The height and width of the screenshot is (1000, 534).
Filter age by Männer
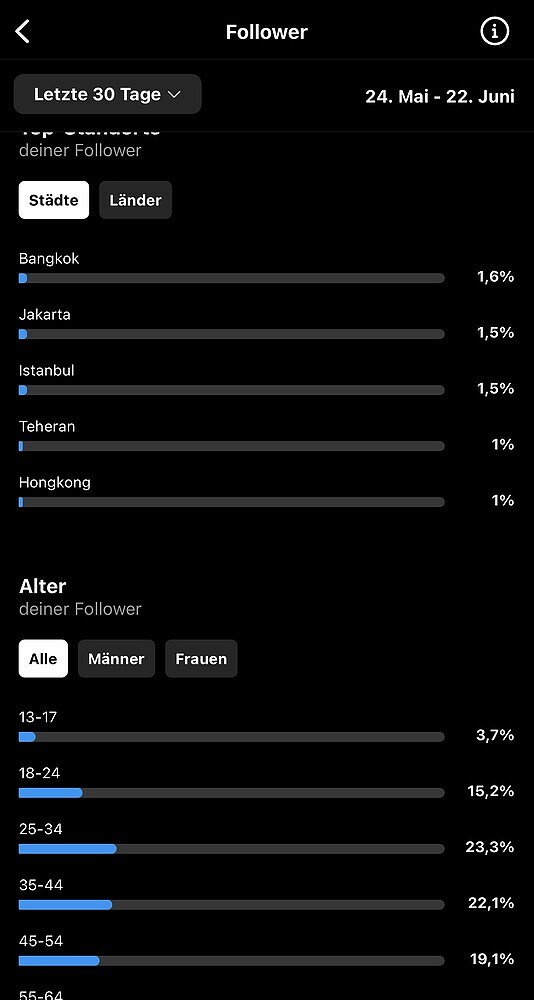point(116,659)
